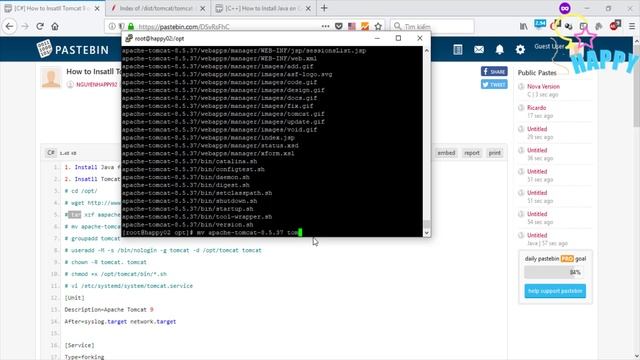Open the 'Ricardo' public paste
This screenshot has height=360, width=640.
[536, 108]
